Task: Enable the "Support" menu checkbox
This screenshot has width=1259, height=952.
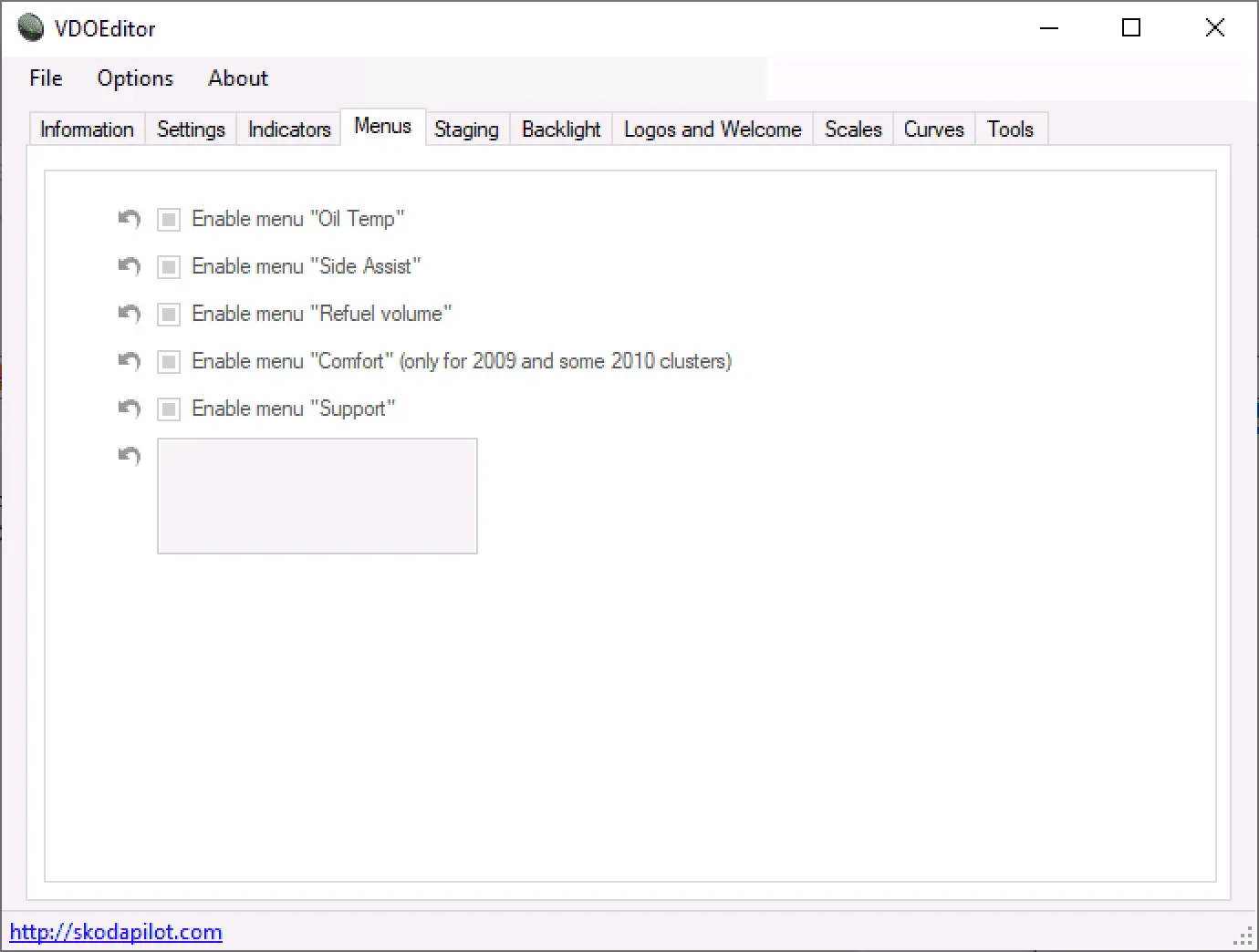Action: tap(169, 409)
